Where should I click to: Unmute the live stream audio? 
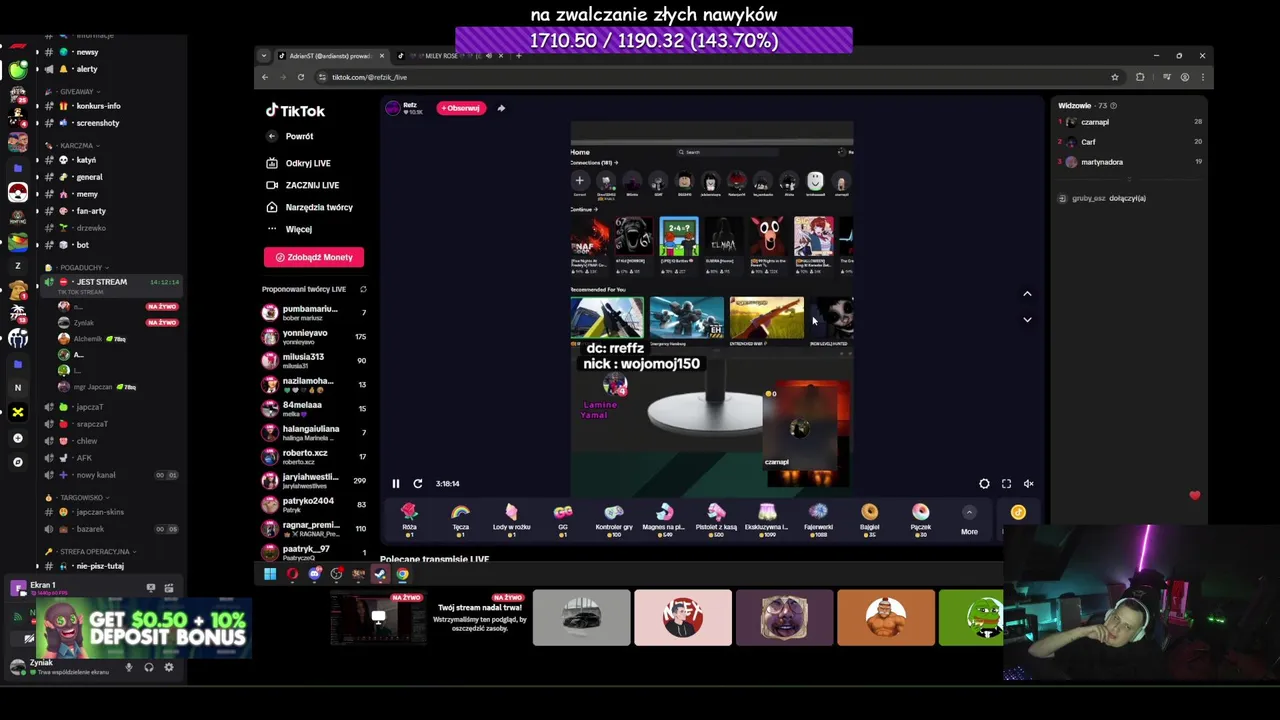point(1028,484)
